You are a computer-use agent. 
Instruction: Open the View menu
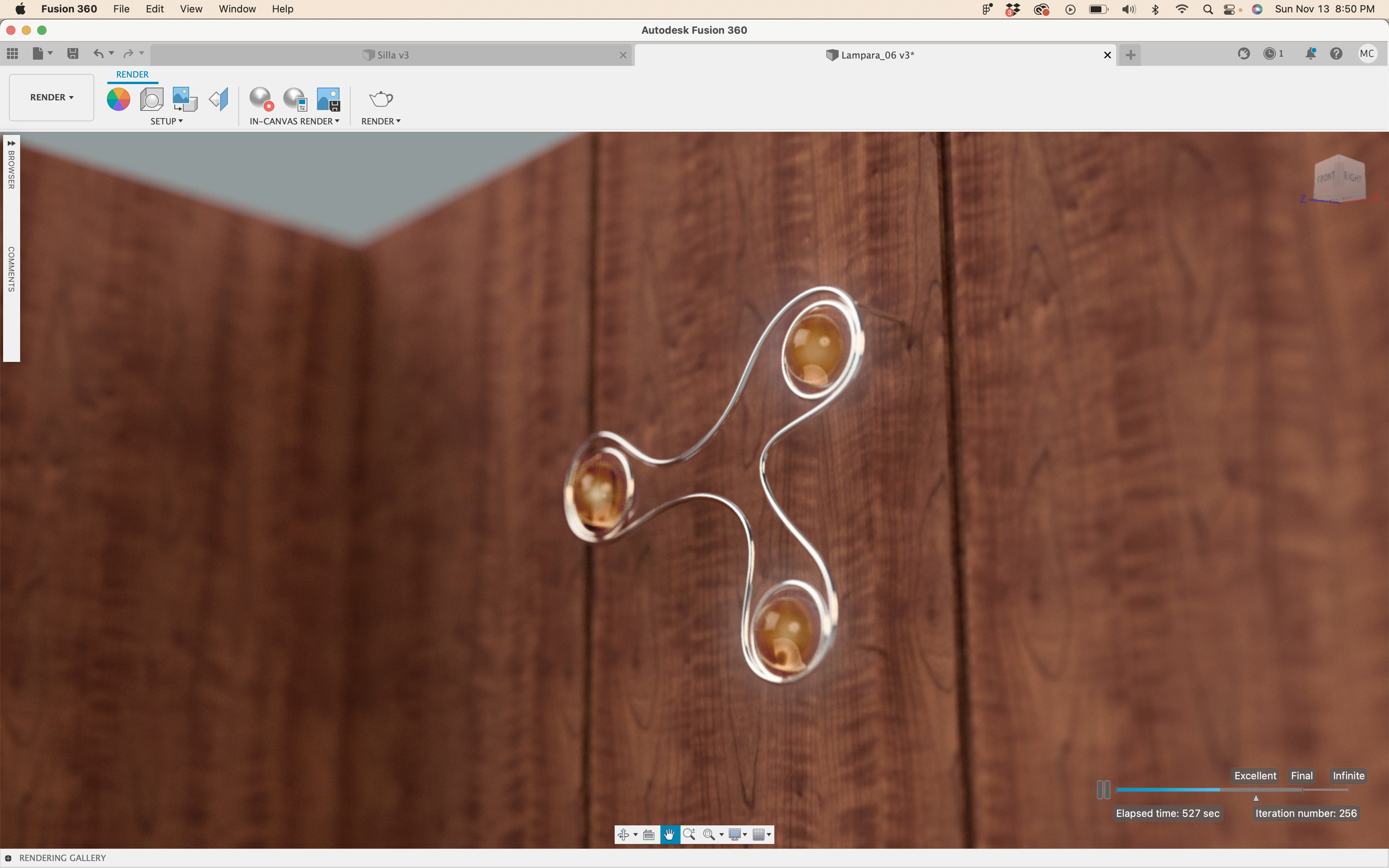pyautogui.click(x=191, y=9)
